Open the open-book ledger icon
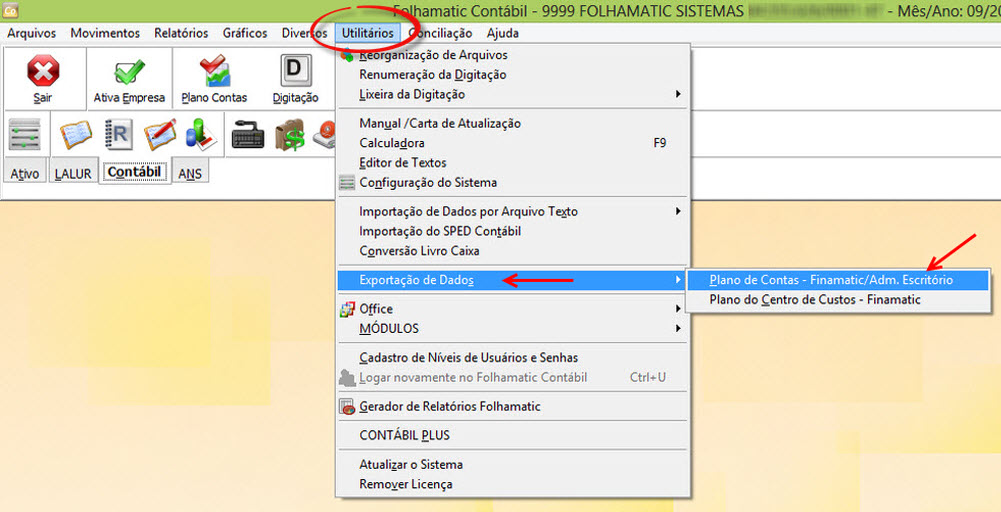Image resolution: width=1001 pixels, height=512 pixels. click(x=76, y=135)
